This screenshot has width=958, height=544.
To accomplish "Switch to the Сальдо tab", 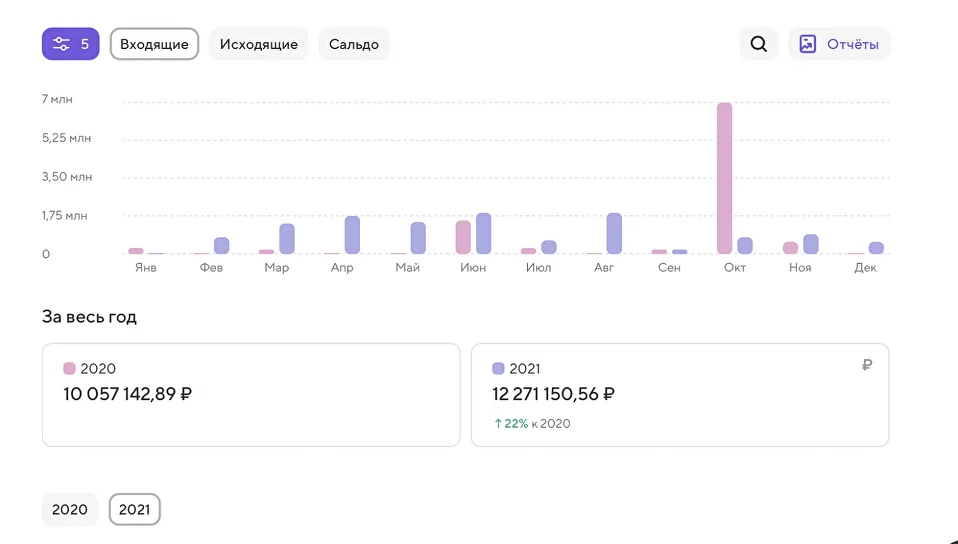I will click(354, 44).
